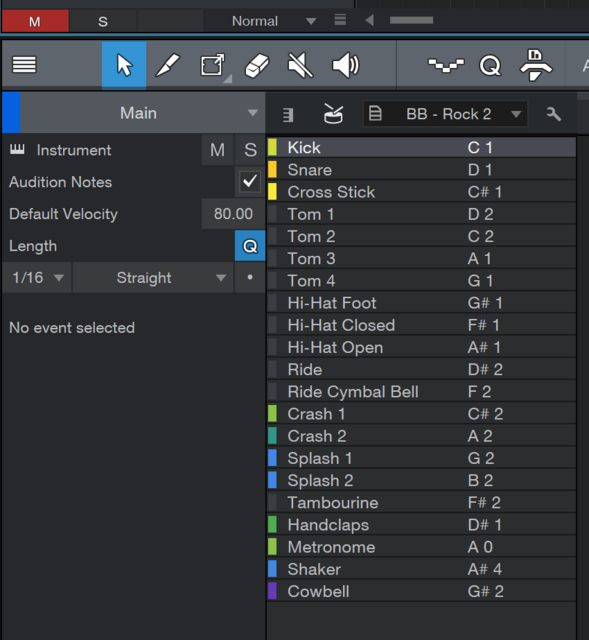Select the Metronome row
Image resolution: width=589 pixels, height=640 pixels.
(x=421, y=547)
